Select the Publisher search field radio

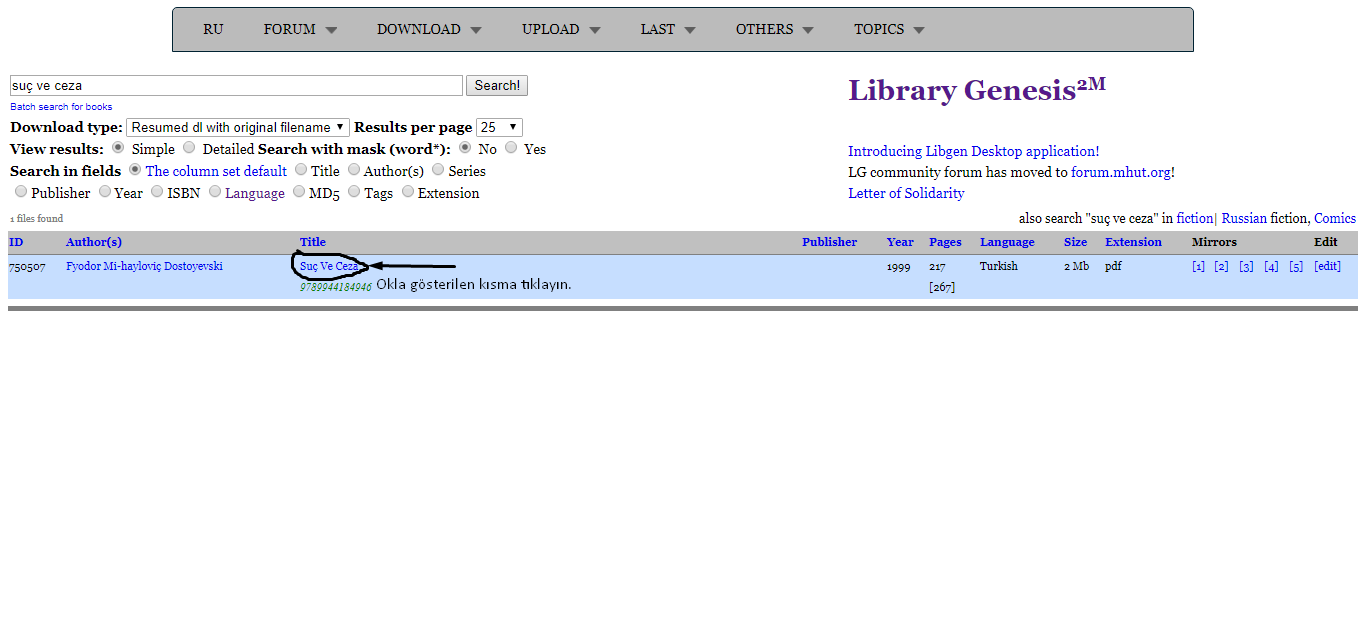click(21, 192)
